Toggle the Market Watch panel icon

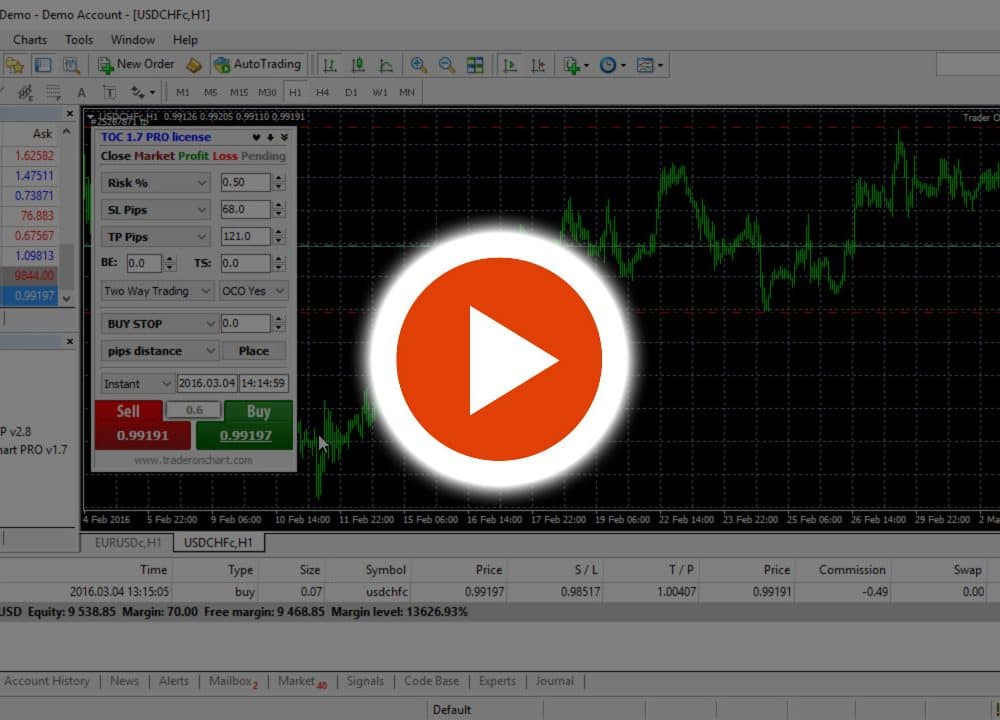coord(43,65)
